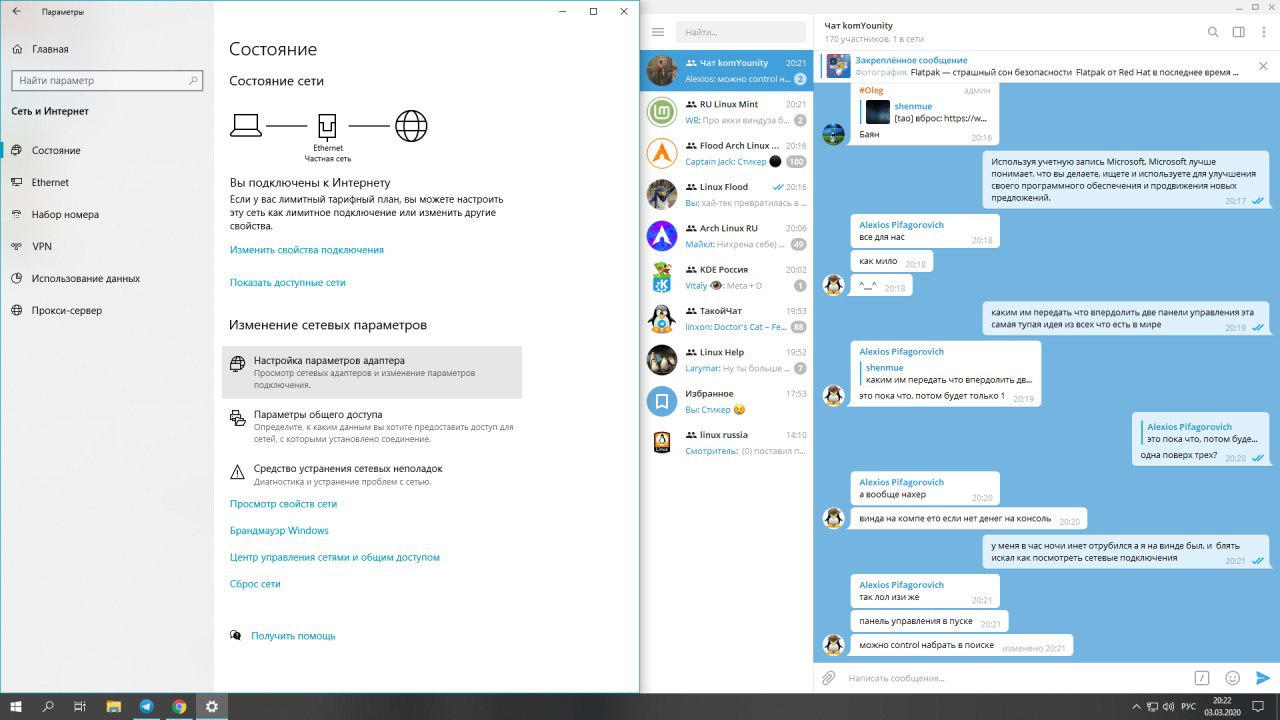This screenshot has height=720, width=1280.
Task: Click the shenmue reply quote in #Oleg's message
Action: 925,112
